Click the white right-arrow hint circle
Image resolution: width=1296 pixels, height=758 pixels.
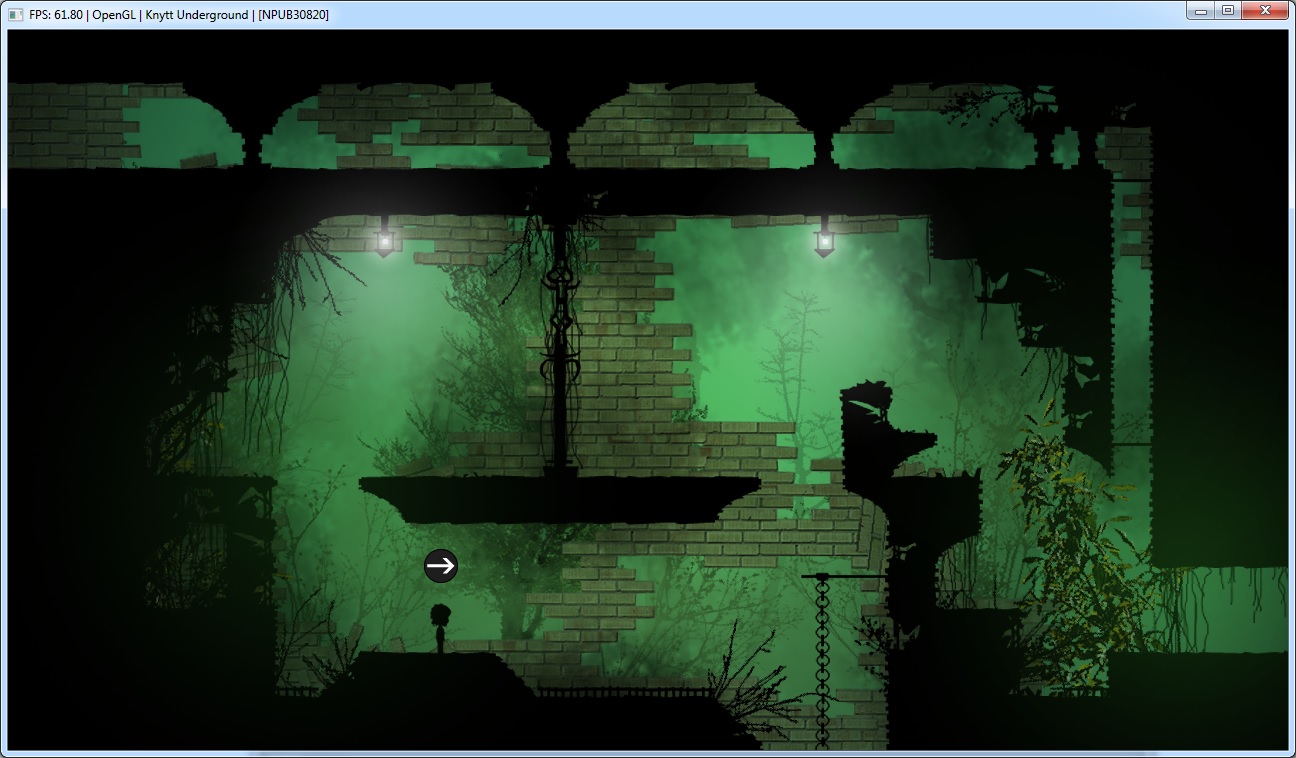click(441, 566)
